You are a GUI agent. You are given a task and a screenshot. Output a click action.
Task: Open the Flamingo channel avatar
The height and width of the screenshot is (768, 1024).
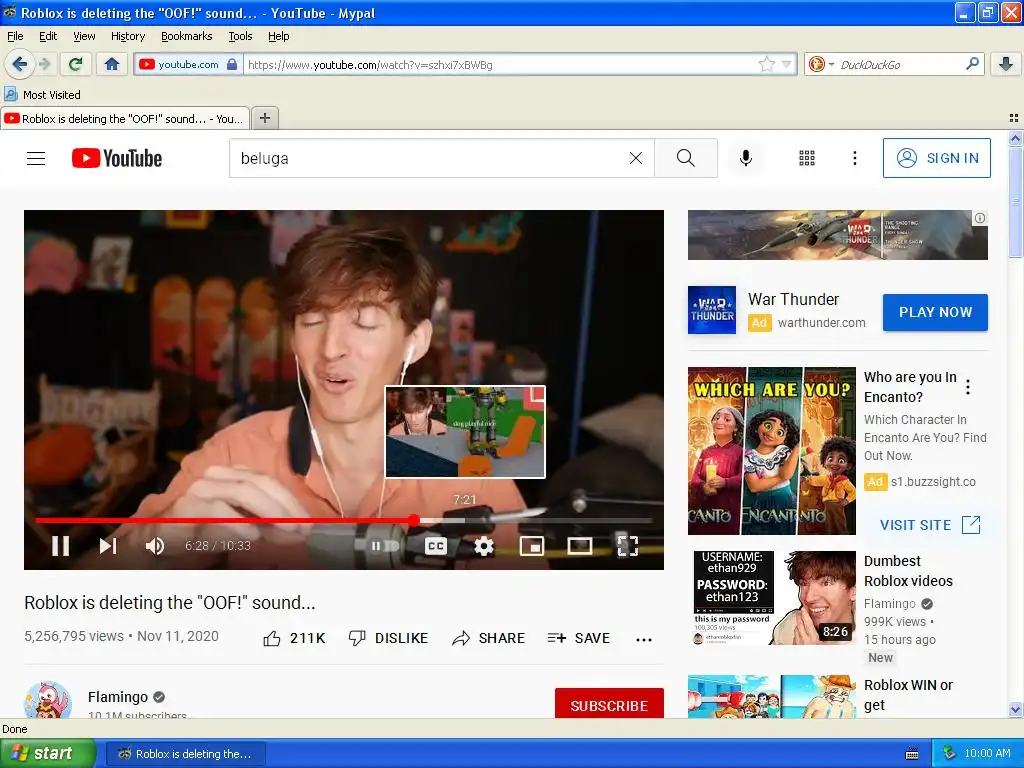tap(48, 700)
